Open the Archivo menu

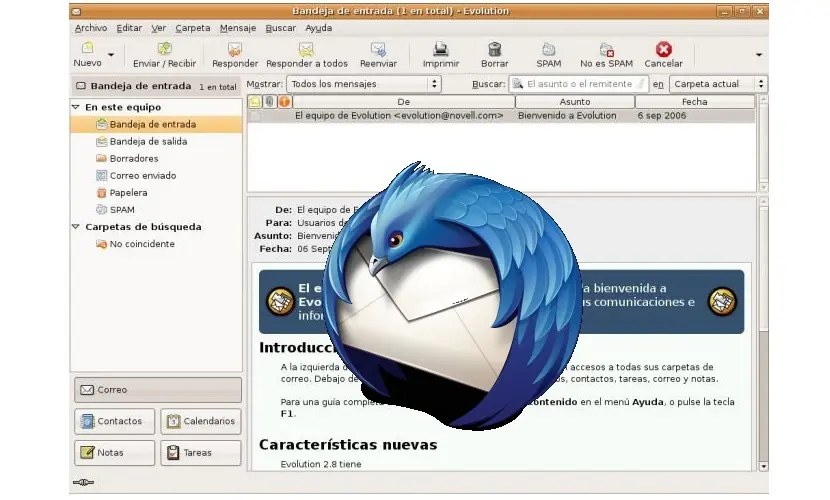91,28
